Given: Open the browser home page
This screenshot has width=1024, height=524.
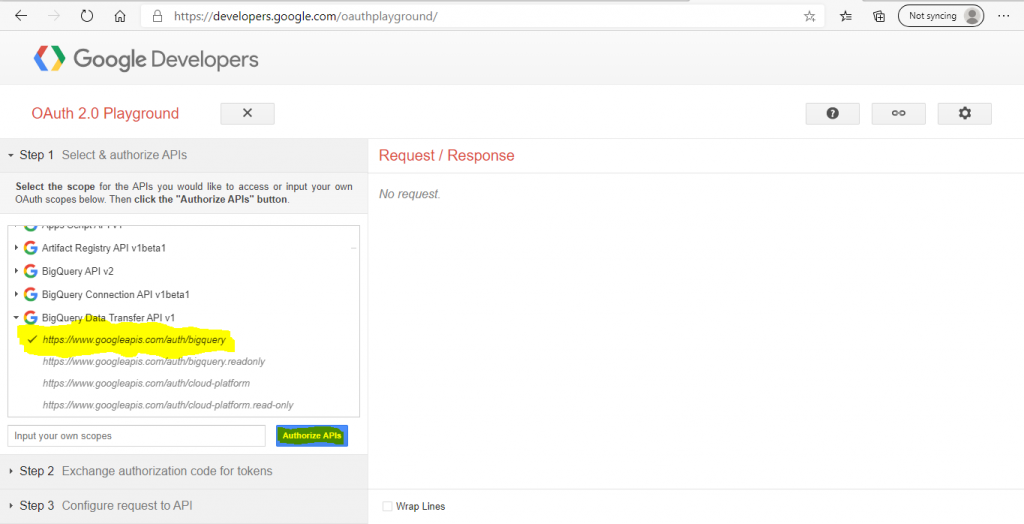Looking at the screenshot, I should coord(120,16).
